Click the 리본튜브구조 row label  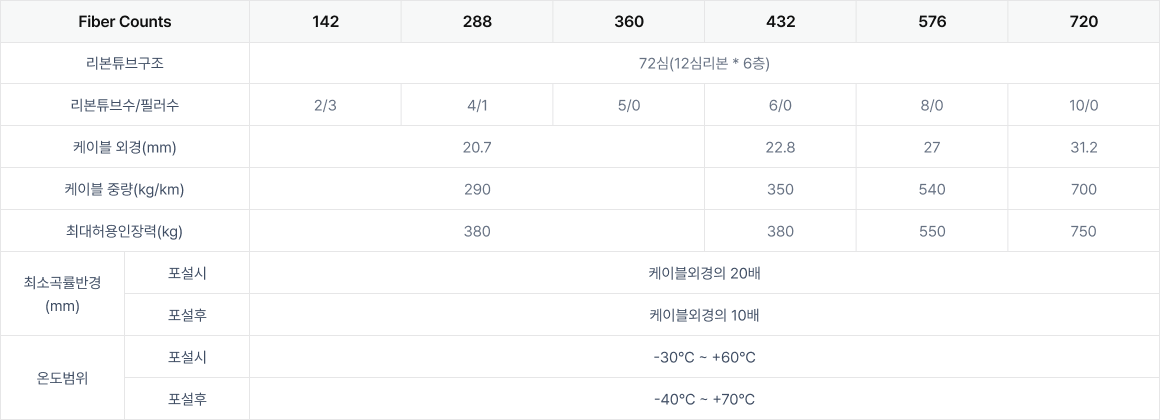tap(124, 64)
